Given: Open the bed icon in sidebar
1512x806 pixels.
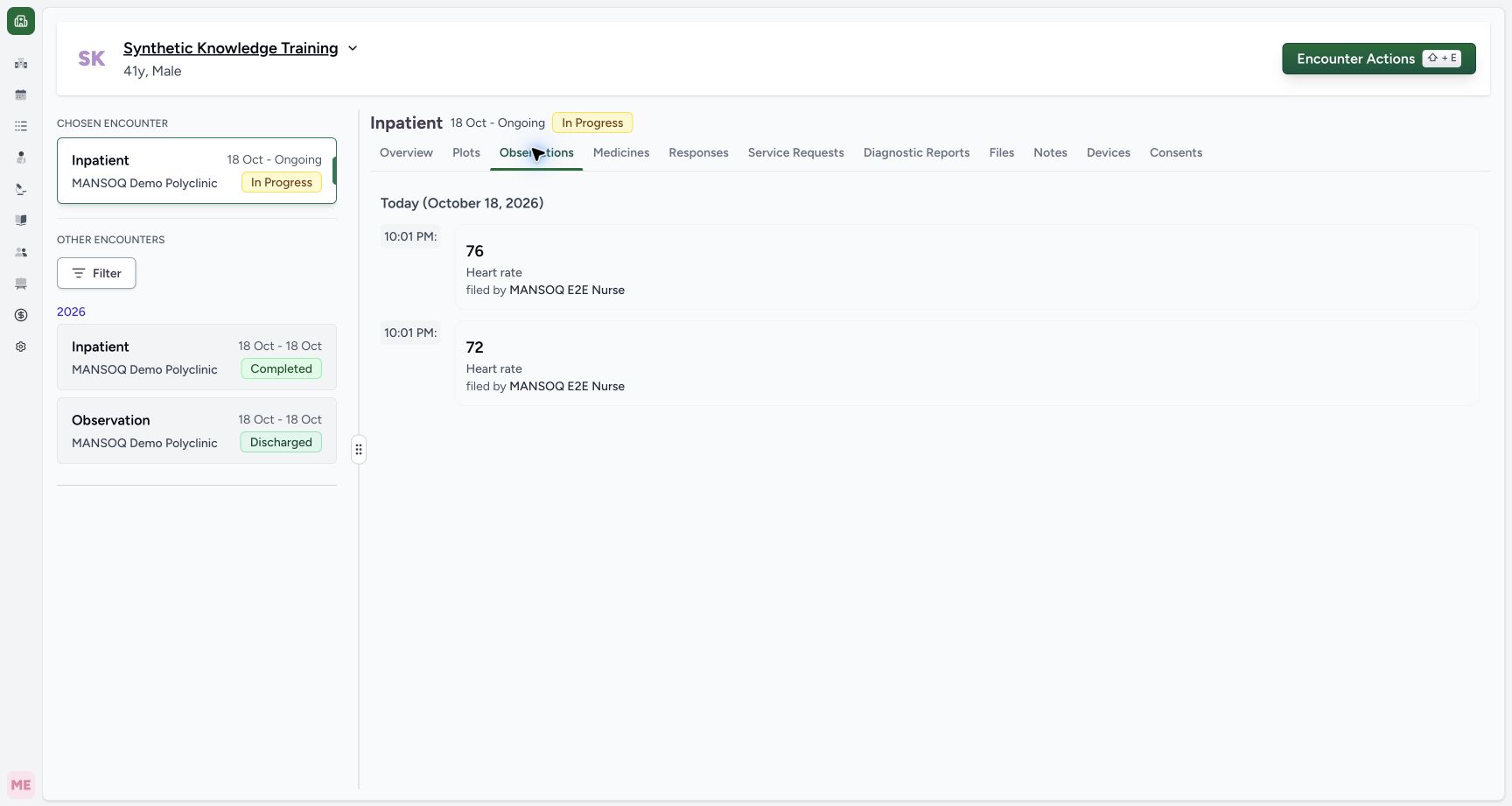Looking at the screenshot, I should coord(21,284).
